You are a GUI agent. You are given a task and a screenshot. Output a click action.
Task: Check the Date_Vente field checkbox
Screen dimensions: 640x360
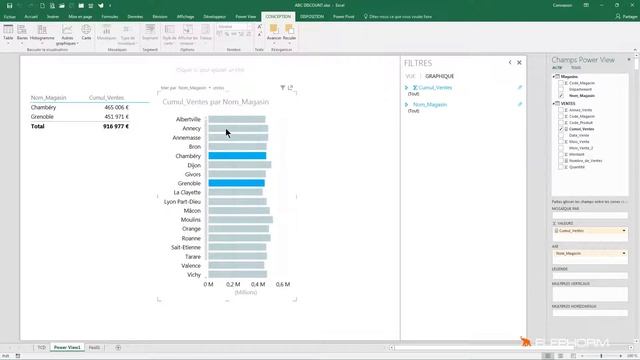tap(561, 135)
